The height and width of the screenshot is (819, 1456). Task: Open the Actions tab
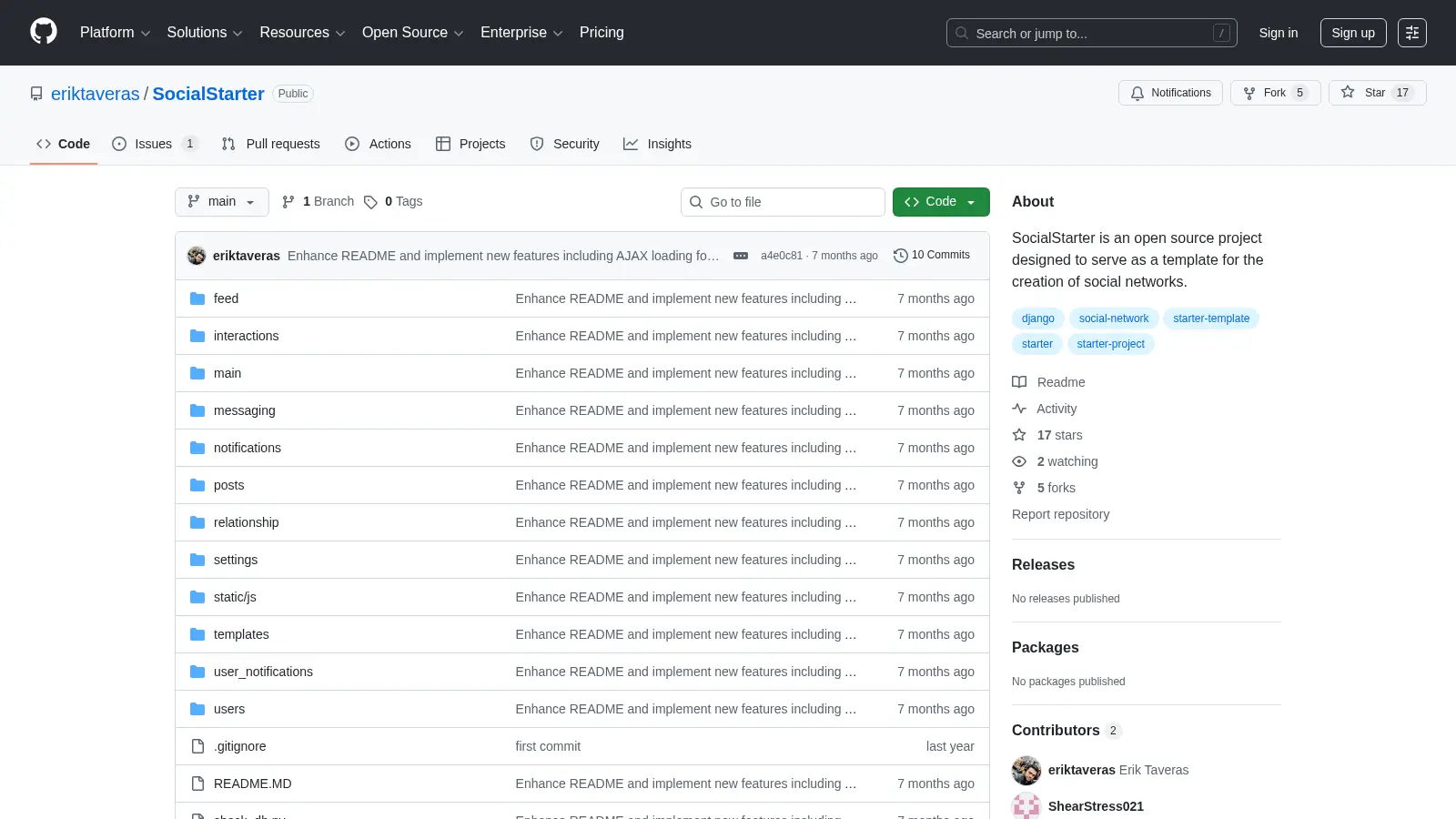click(378, 144)
